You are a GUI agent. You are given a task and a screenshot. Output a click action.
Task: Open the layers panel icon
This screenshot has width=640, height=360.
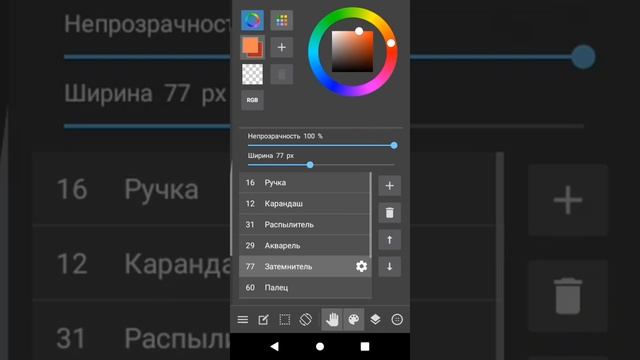[375, 320]
